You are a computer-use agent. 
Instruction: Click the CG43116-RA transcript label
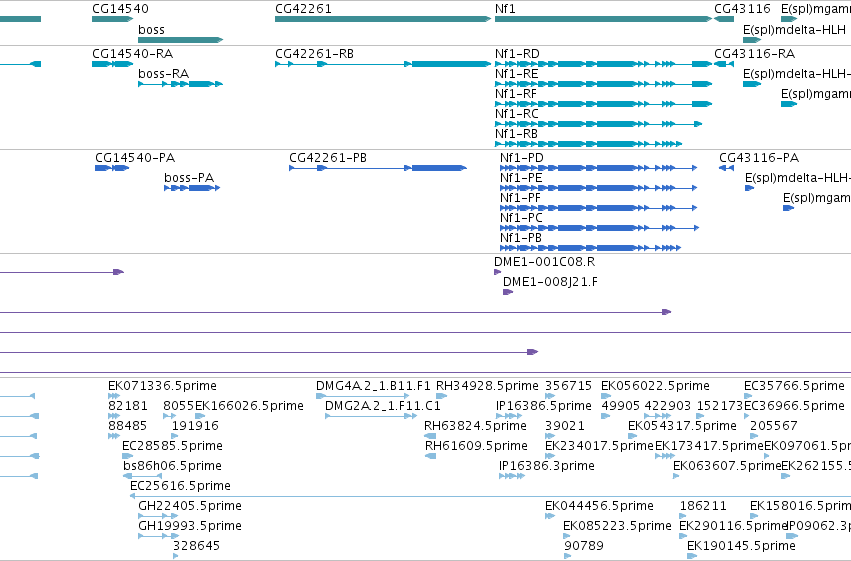(754, 54)
